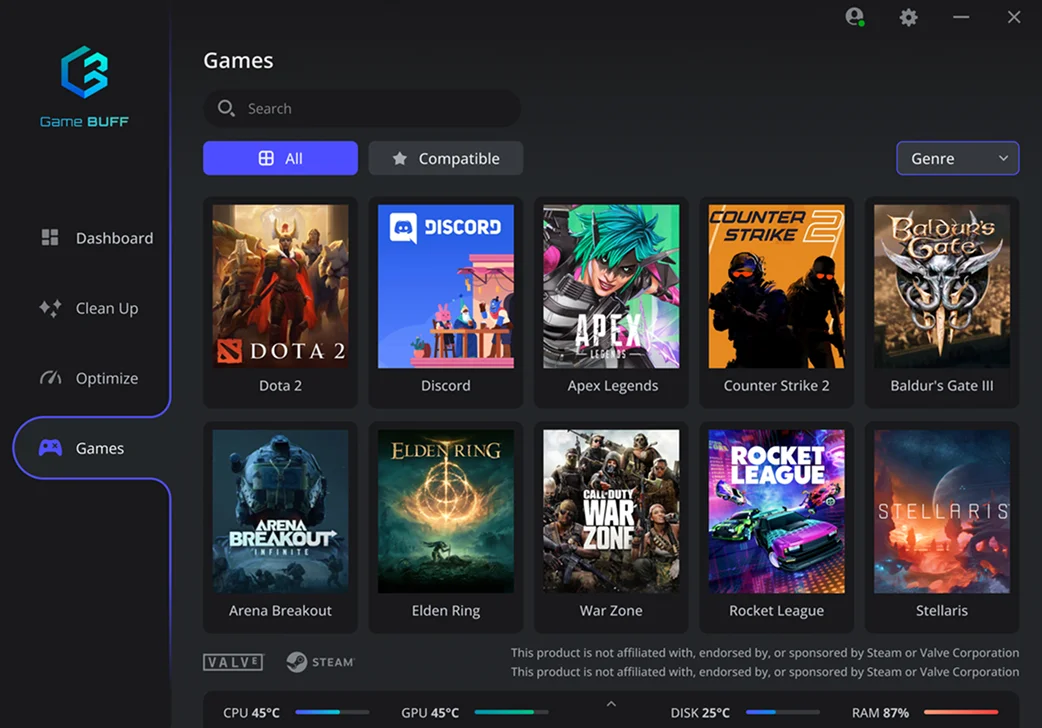Open the Stellaris cover art
The image size is (1042, 728).
[x=942, y=511]
